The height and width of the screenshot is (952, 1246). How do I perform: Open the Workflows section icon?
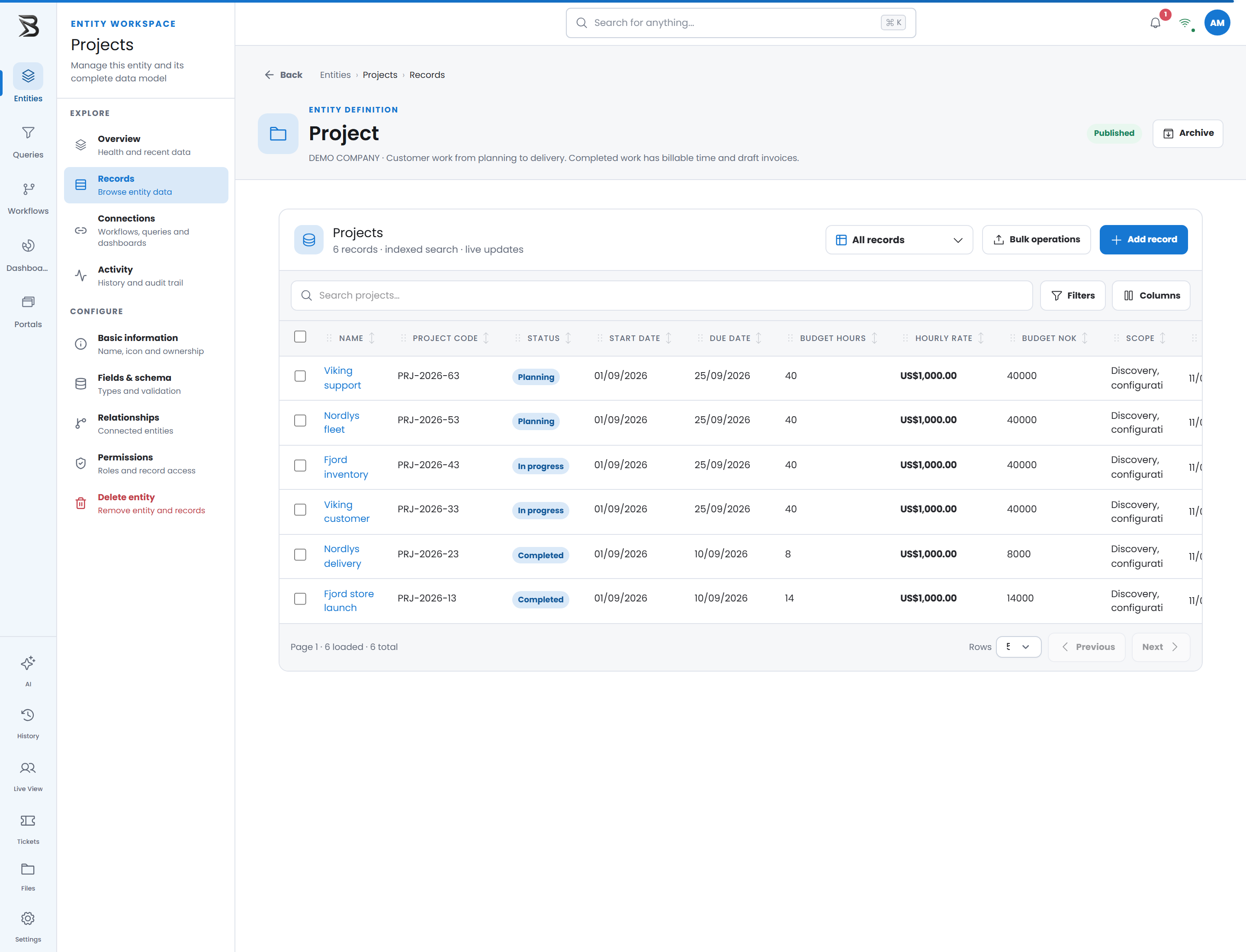click(x=28, y=189)
